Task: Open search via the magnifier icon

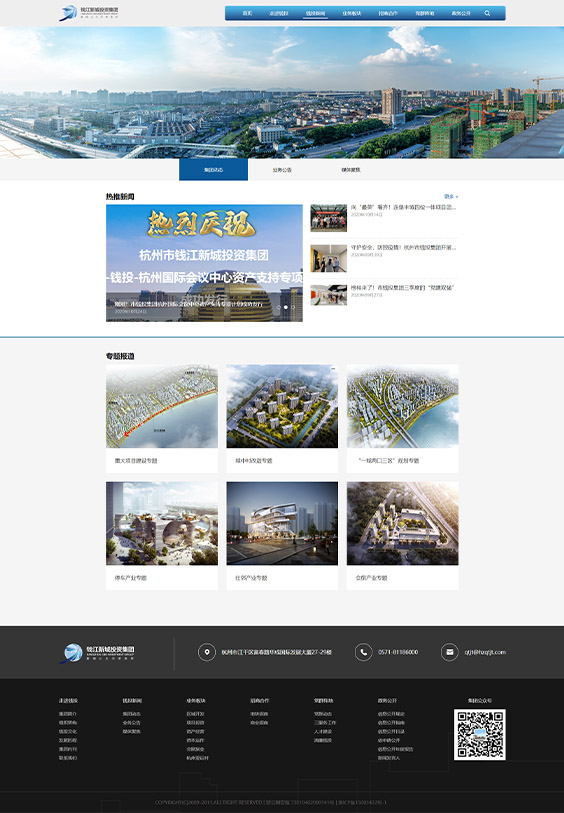Action: (x=487, y=13)
